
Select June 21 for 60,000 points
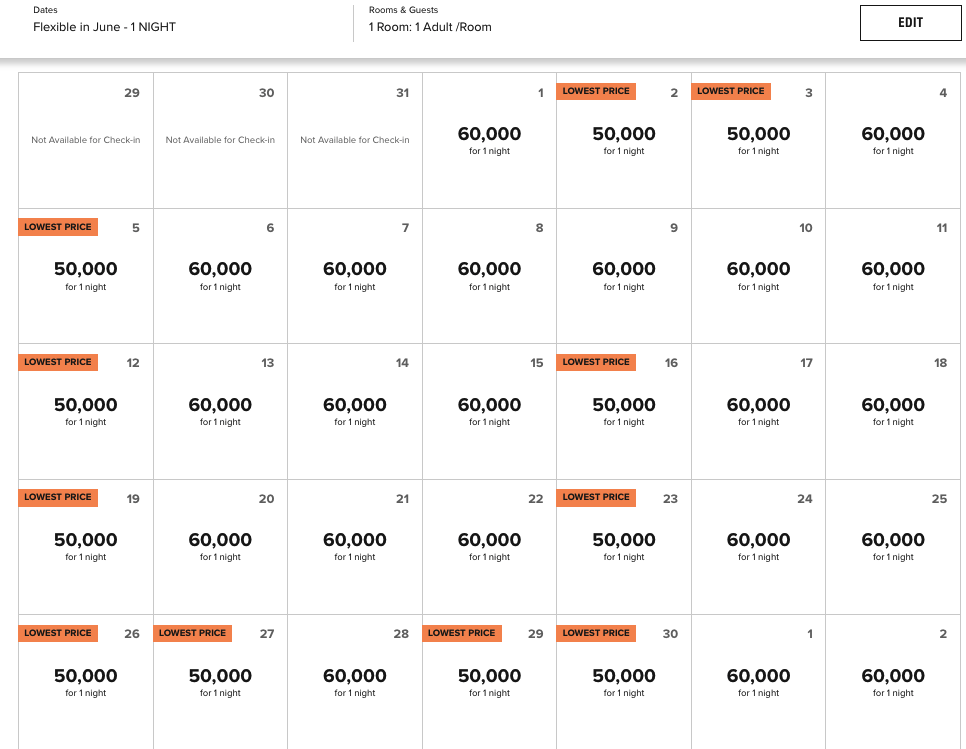pos(355,547)
